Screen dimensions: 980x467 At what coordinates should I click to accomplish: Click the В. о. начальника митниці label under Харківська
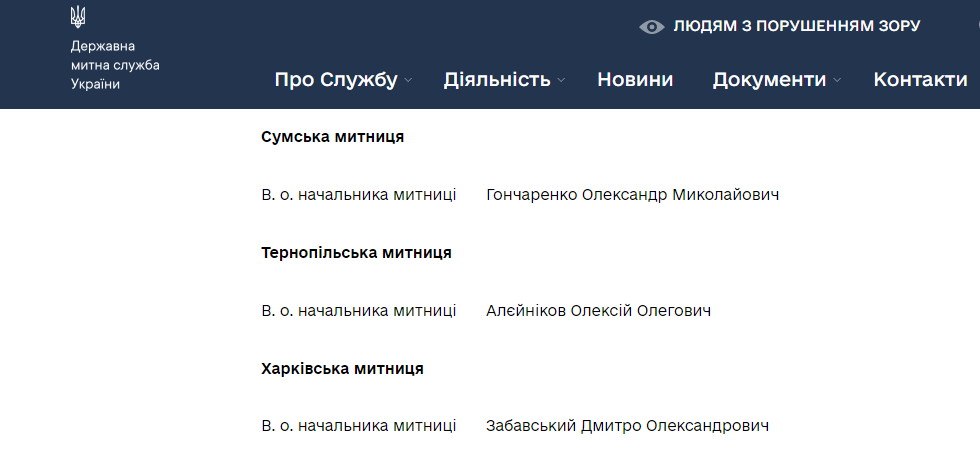[359, 426]
